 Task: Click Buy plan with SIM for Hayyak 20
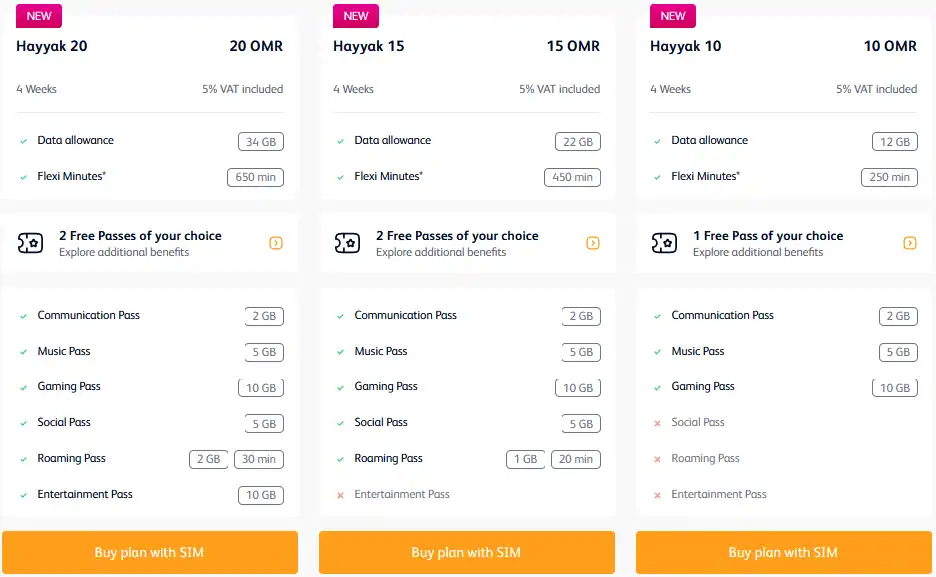[150, 552]
